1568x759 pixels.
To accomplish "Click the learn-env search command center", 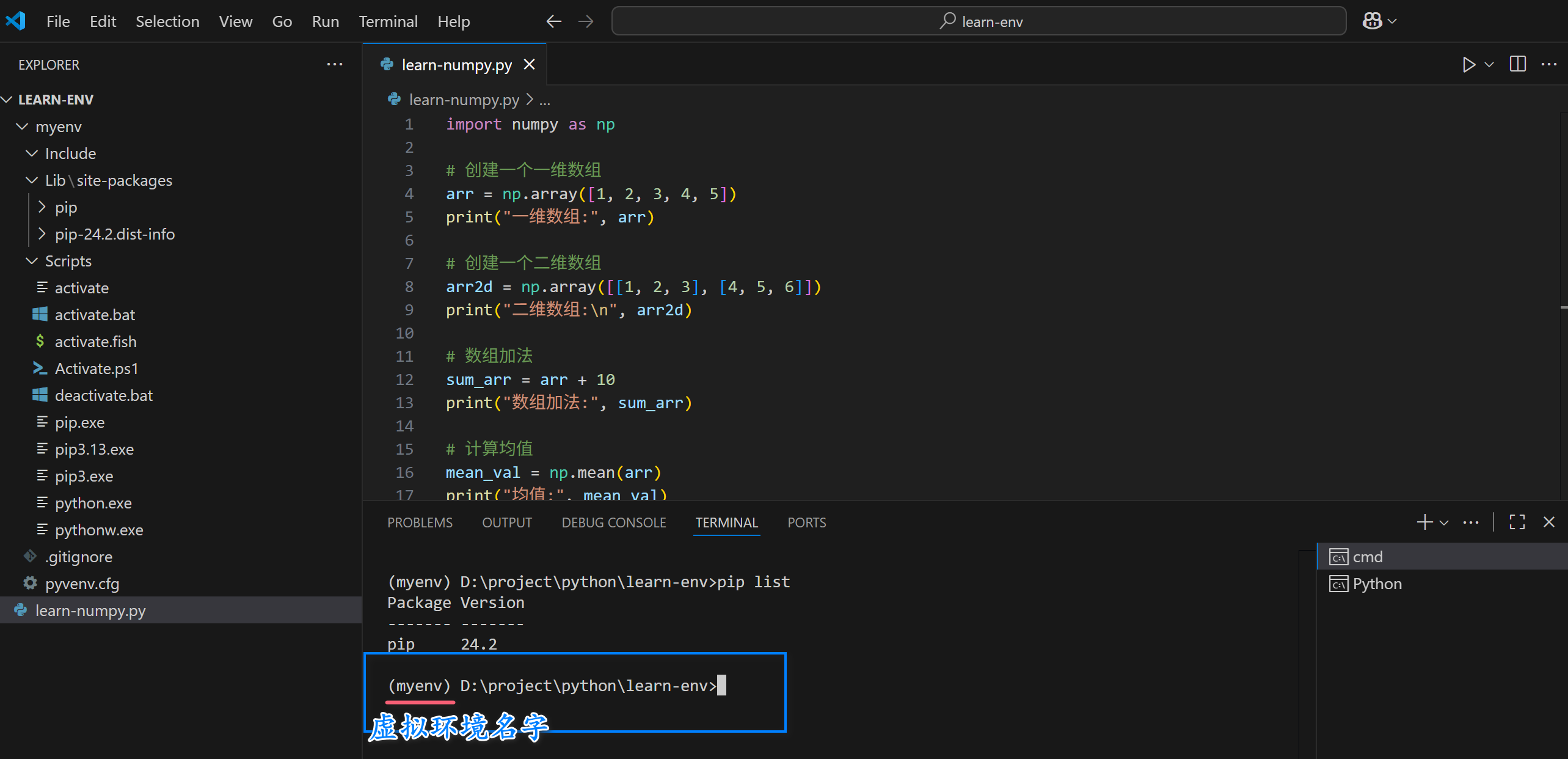I will coord(979,21).
